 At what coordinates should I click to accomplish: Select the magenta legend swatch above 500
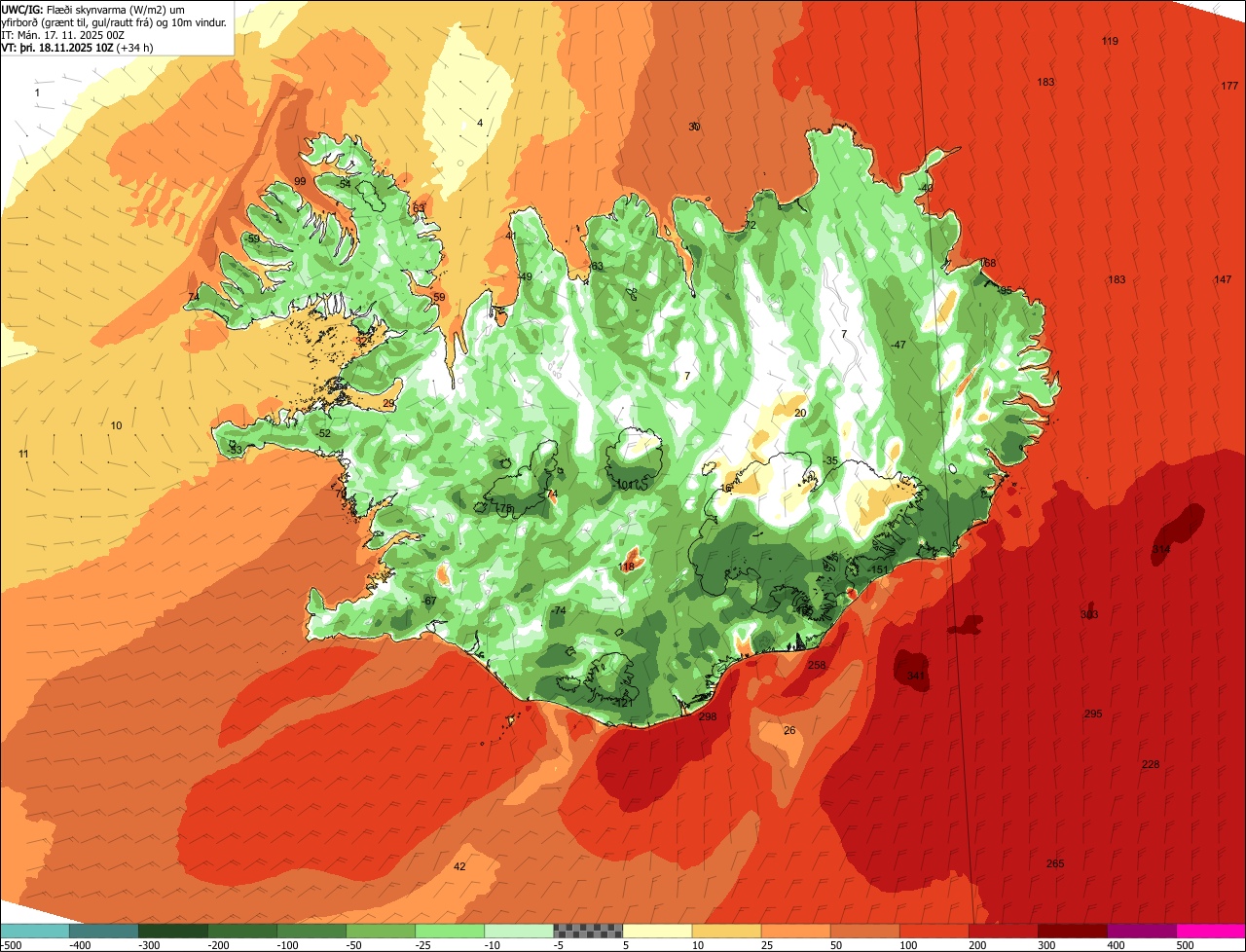pyautogui.click(x=1210, y=931)
